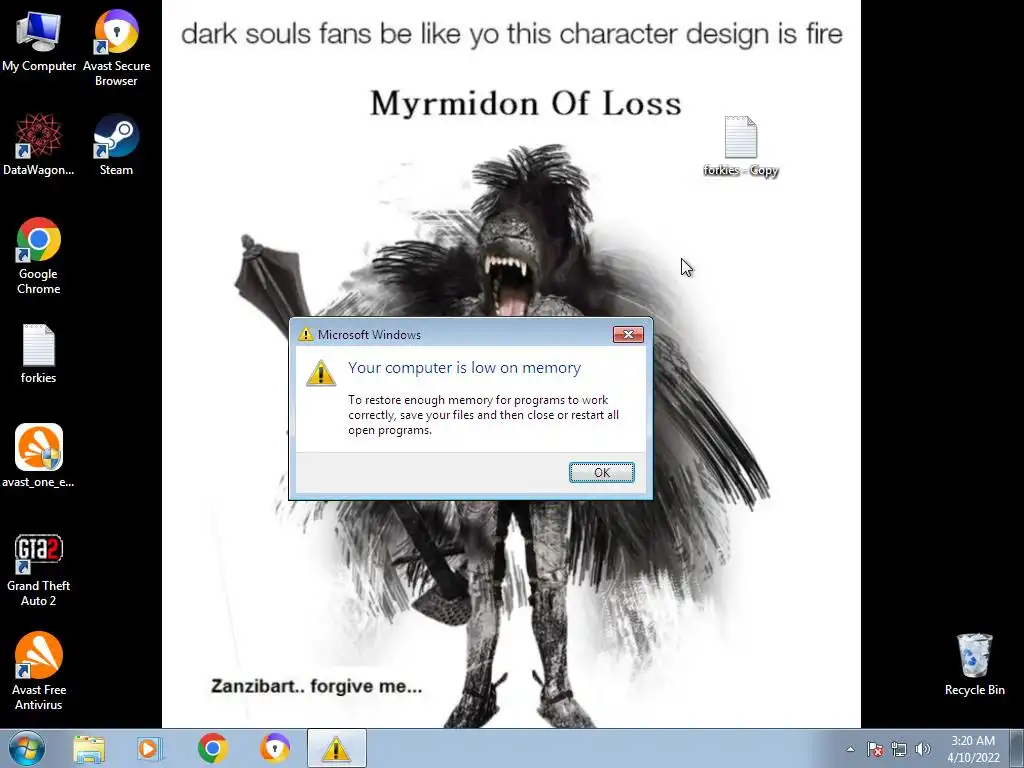1024x768 pixels.
Task: Launch Steam from the desktop
Action: click(x=116, y=144)
